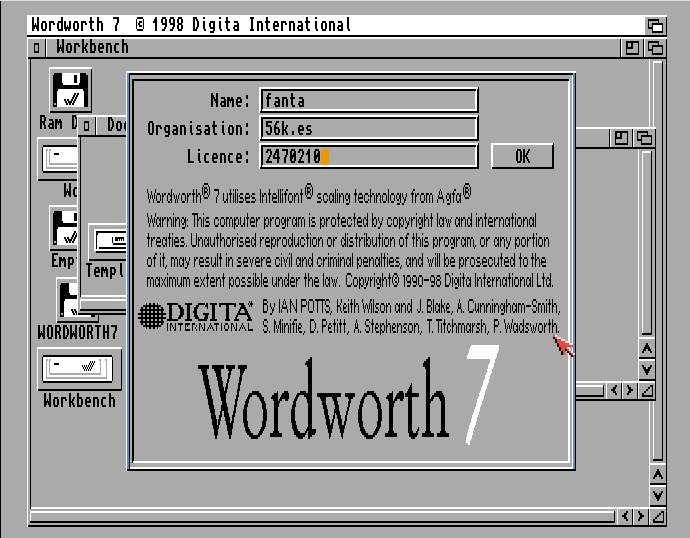This screenshot has height=538, width=690.
Task: Open the Ram Disk icon
Action: pos(70,92)
